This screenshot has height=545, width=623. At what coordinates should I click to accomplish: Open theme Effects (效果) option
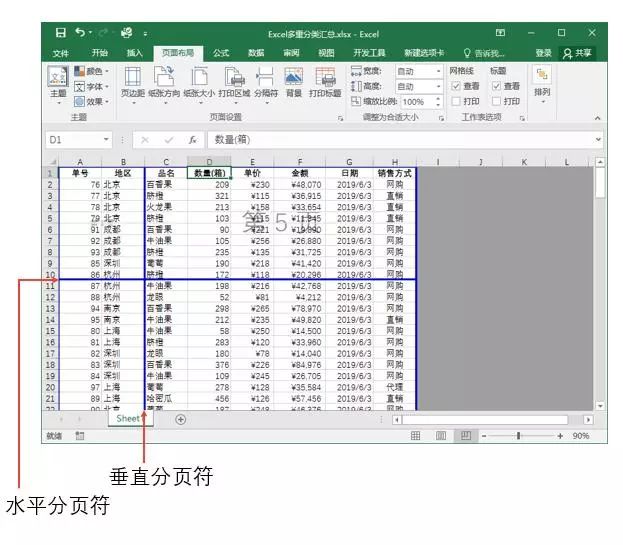91,102
